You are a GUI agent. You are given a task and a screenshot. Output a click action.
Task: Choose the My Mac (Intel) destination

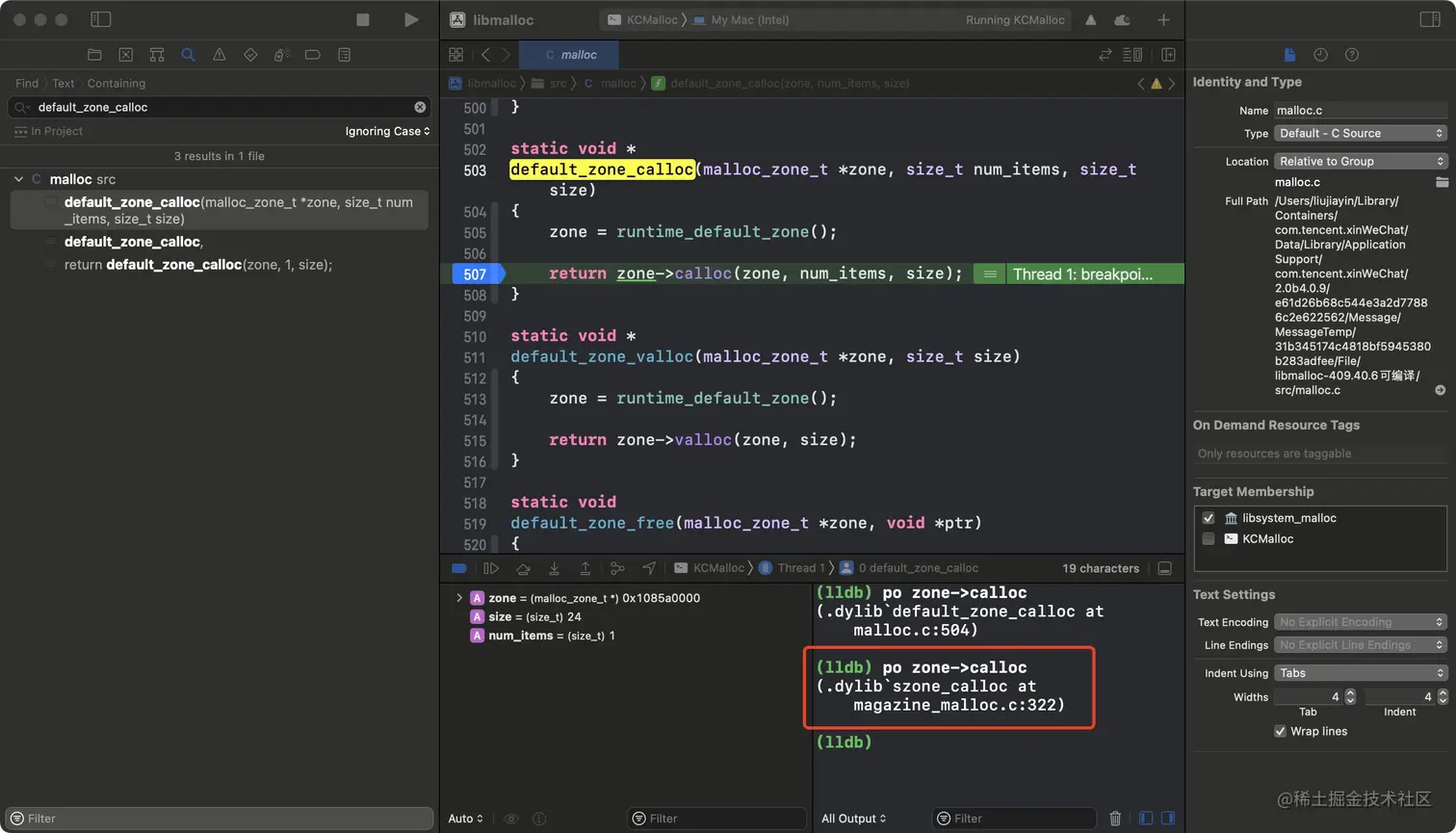click(x=740, y=20)
